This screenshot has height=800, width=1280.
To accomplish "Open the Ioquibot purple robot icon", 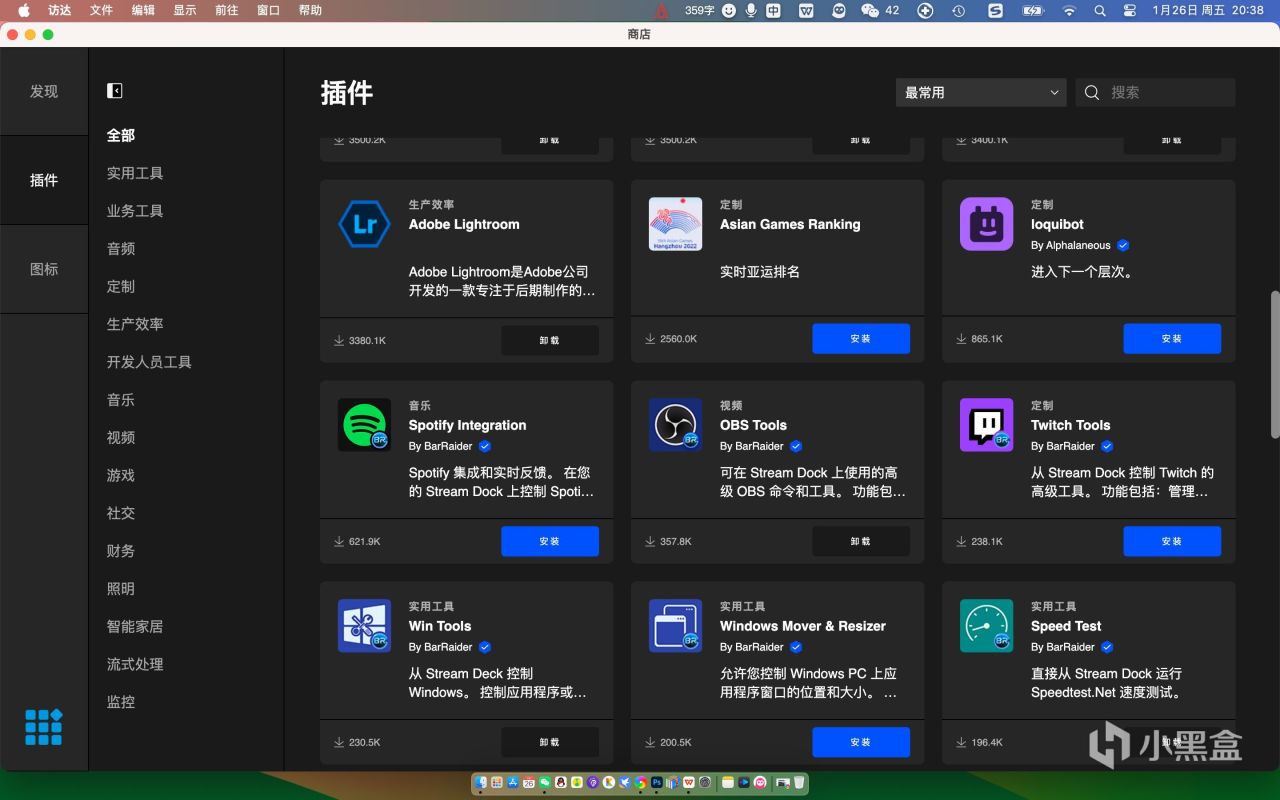I will pyautogui.click(x=986, y=224).
